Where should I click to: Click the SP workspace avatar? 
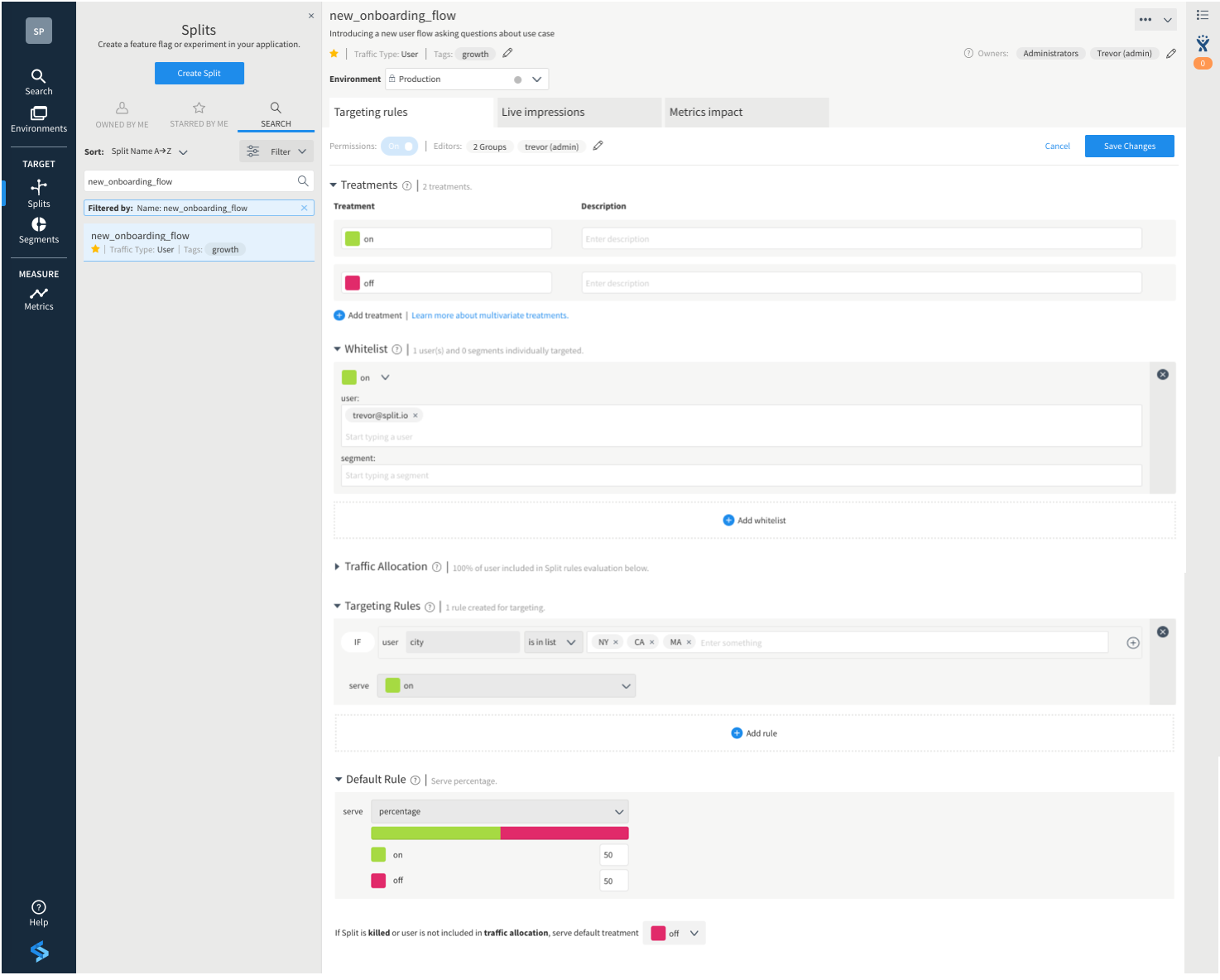tap(39, 31)
